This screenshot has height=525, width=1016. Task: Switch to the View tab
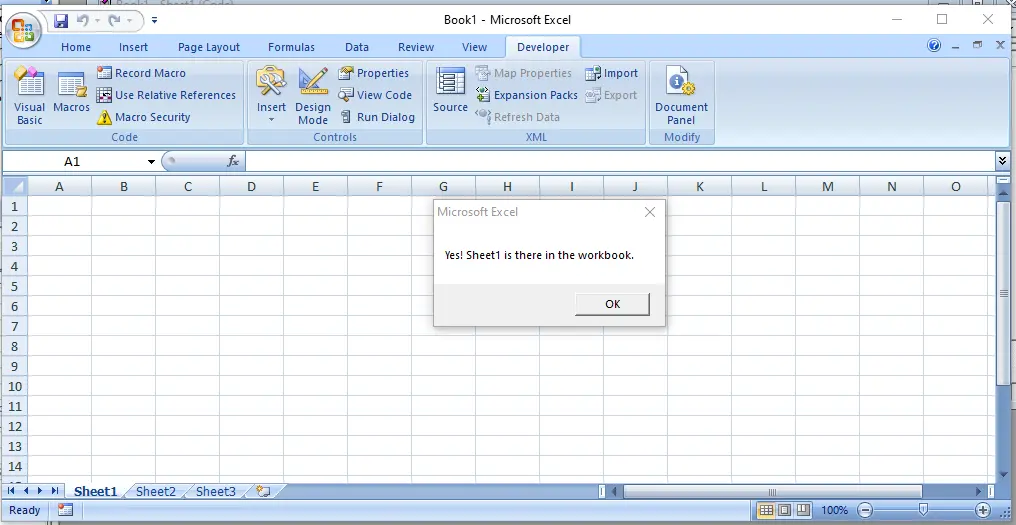474,47
